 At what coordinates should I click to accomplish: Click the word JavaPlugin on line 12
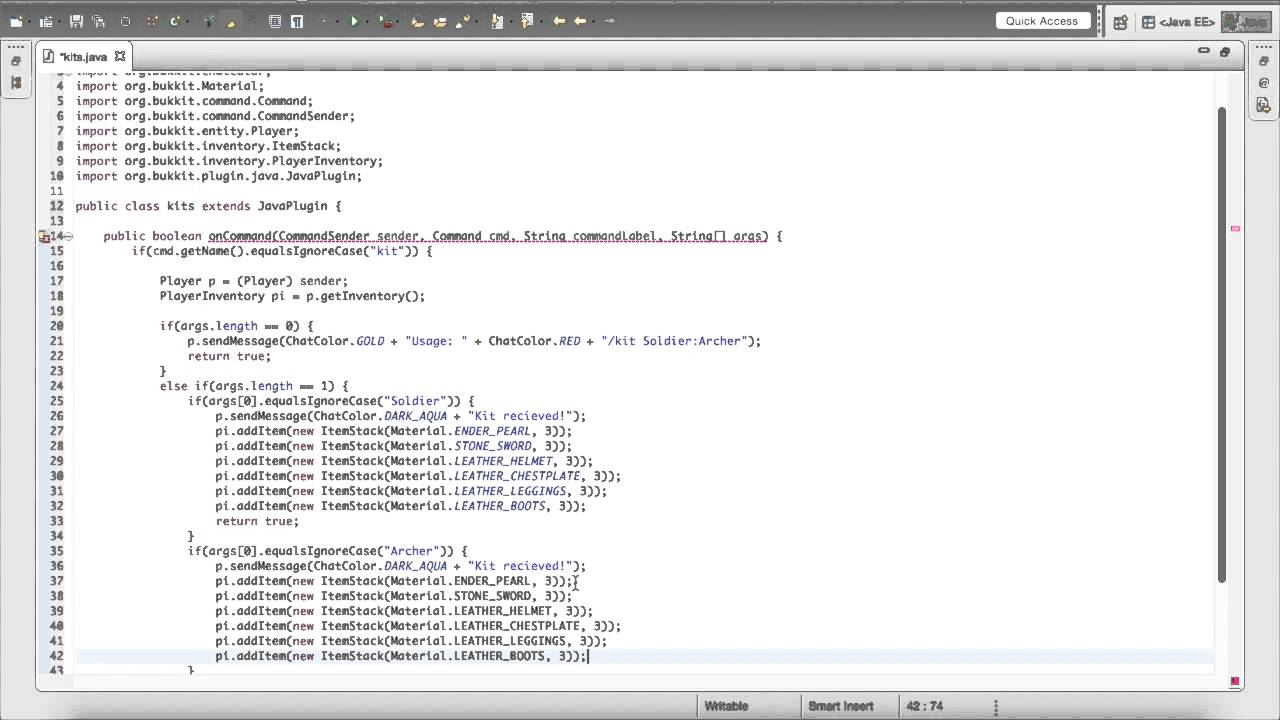(x=292, y=206)
